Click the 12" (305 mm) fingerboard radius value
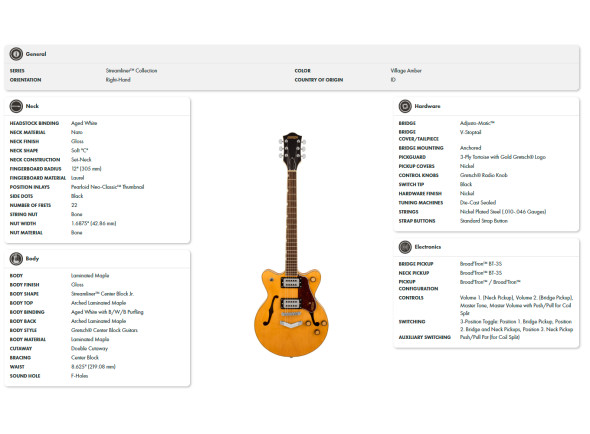 [86, 169]
